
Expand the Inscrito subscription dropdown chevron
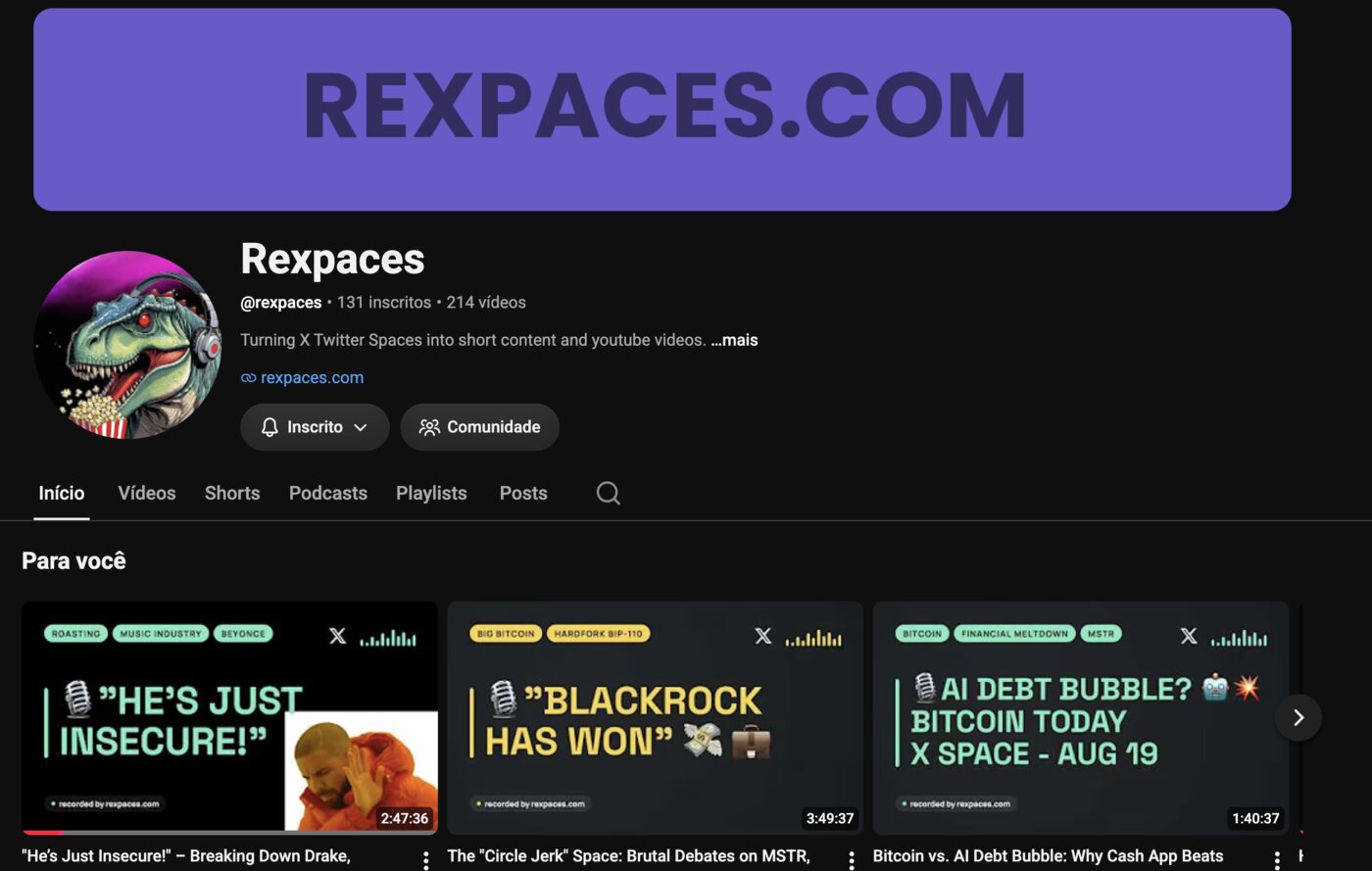361,427
